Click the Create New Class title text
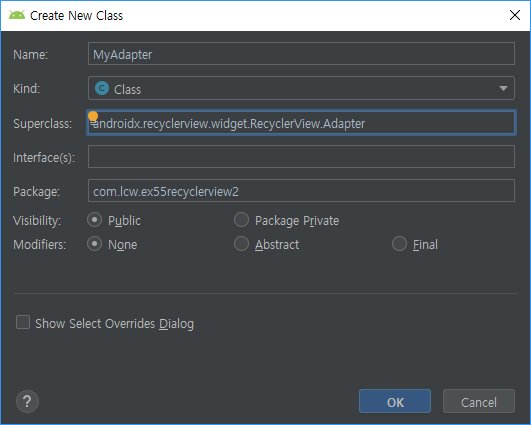This screenshot has height=425, width=531. 77,16
